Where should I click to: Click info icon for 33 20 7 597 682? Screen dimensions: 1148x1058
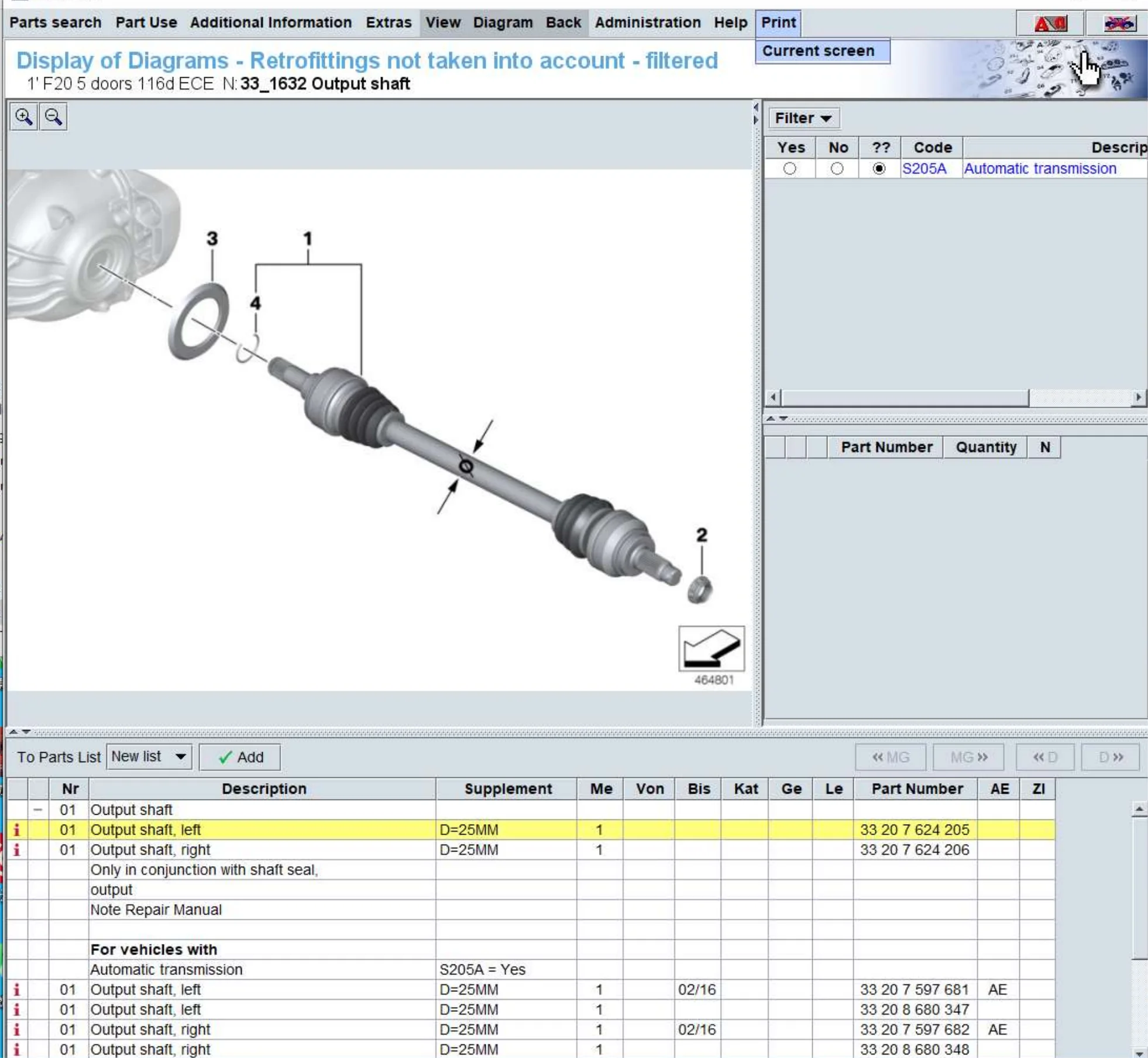click(x=16, y=1029)
